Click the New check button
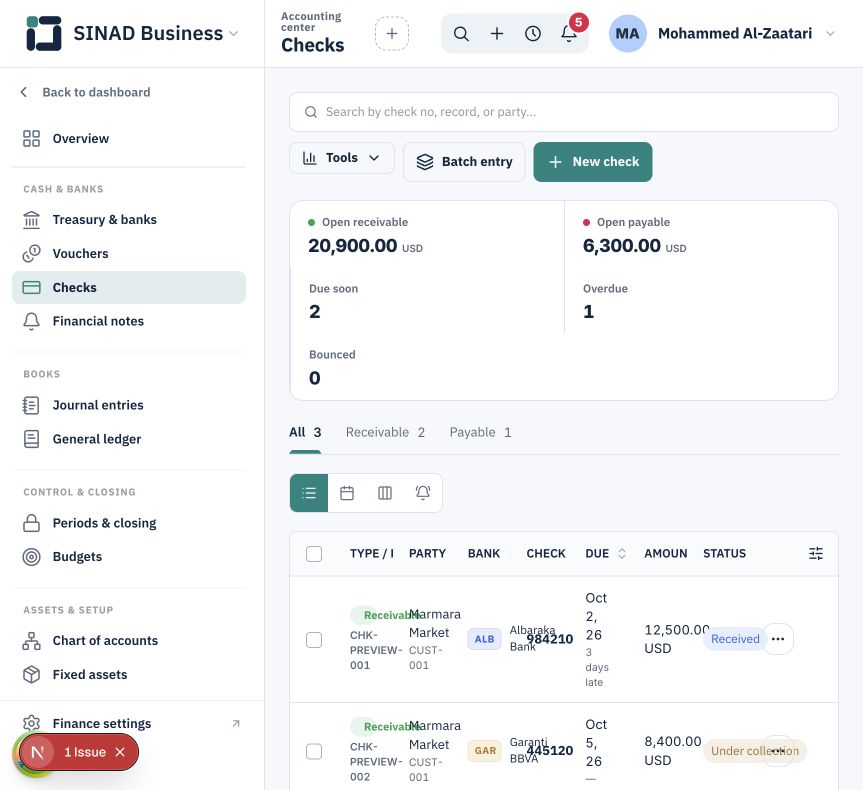863x790 pixels. point(593,162)
